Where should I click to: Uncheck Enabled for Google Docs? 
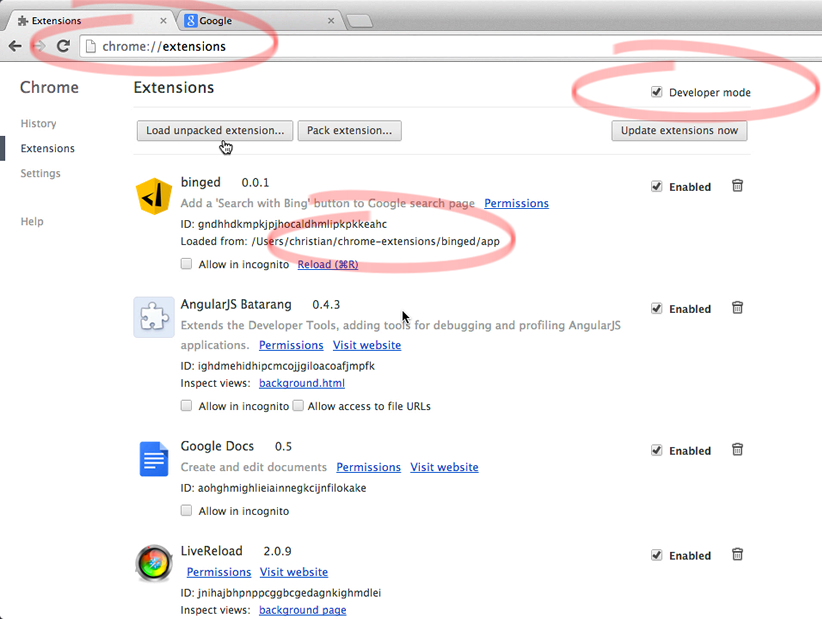pyautogui.click(x=656, y=450)
